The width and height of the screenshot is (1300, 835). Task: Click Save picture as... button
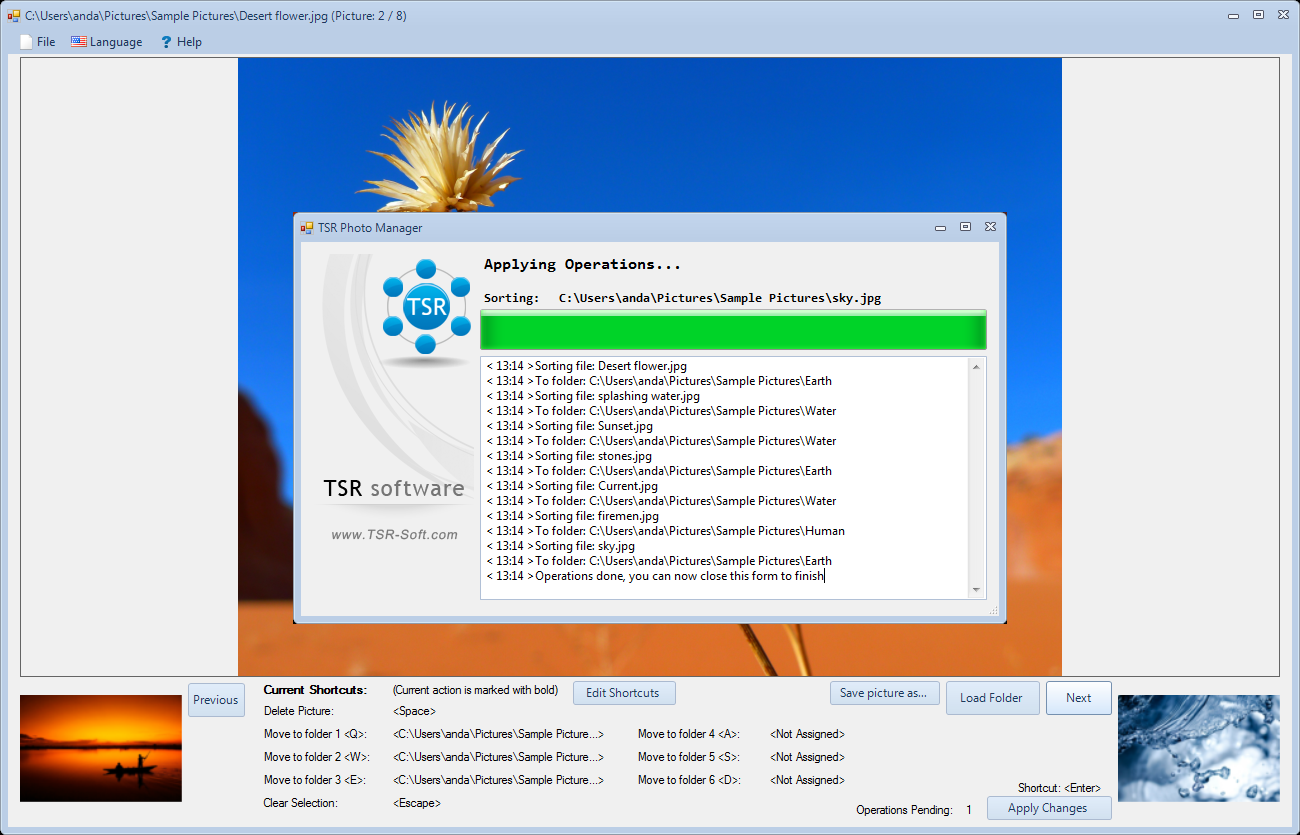coord(884,693)
